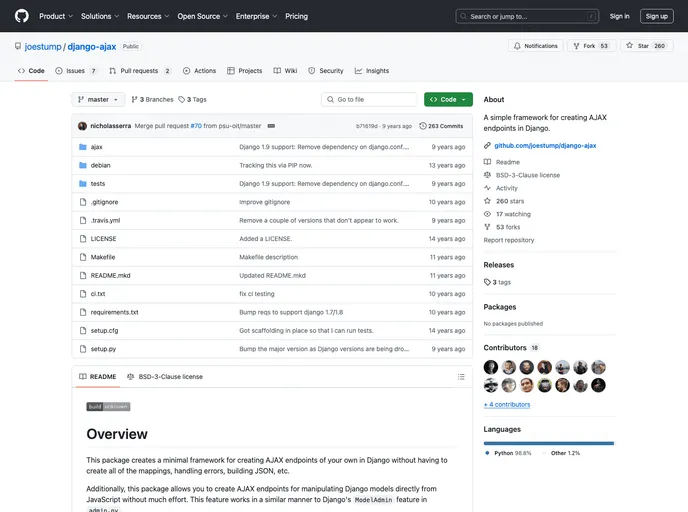Image resolution: width=688 pixels, height=512 pixels.
Task: Click the Python 98.8% language entry
Action: [508, 453]
